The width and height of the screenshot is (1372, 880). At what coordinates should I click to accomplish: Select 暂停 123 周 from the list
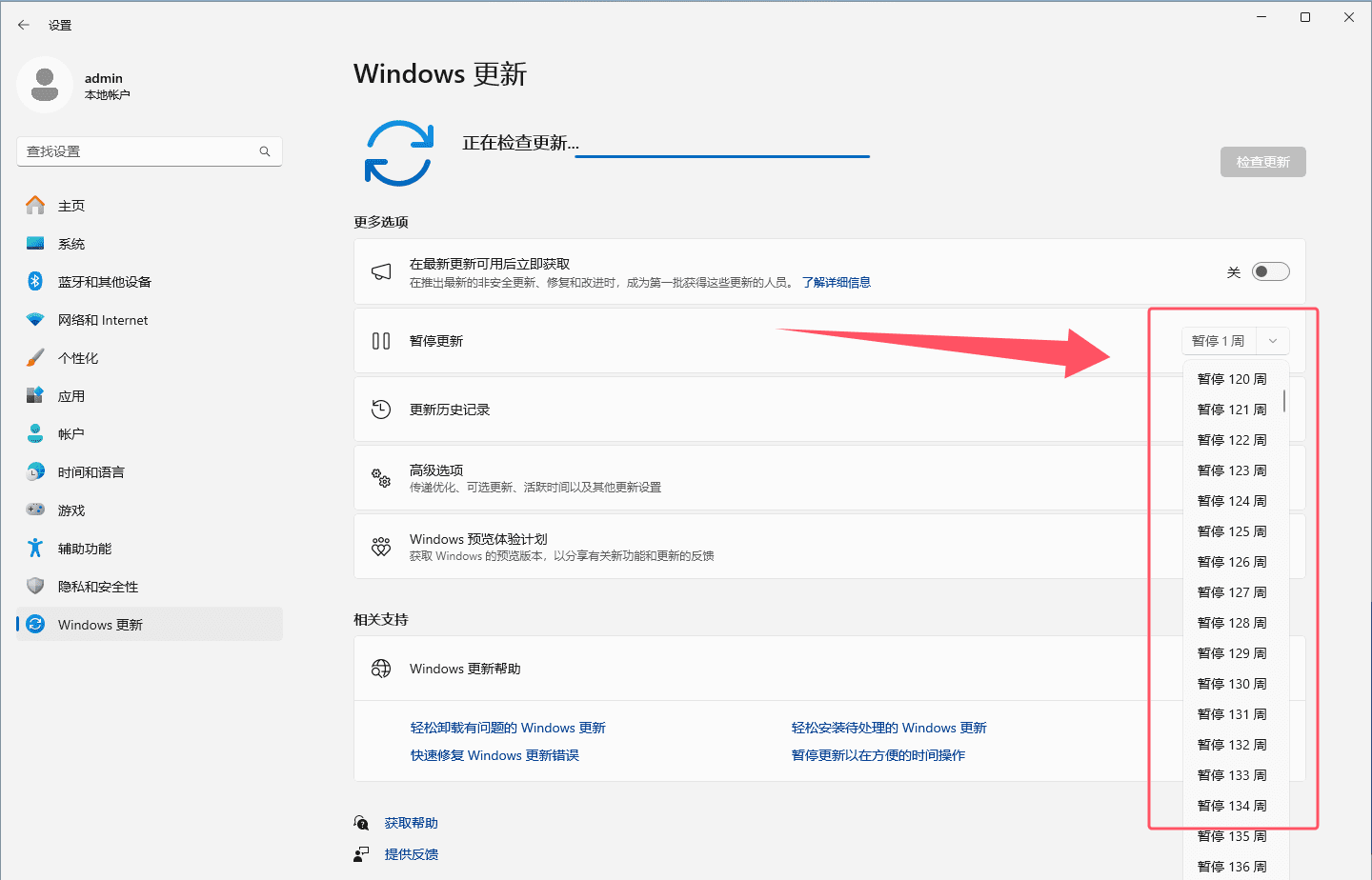pyautogui.click(x=1232, y=470)
